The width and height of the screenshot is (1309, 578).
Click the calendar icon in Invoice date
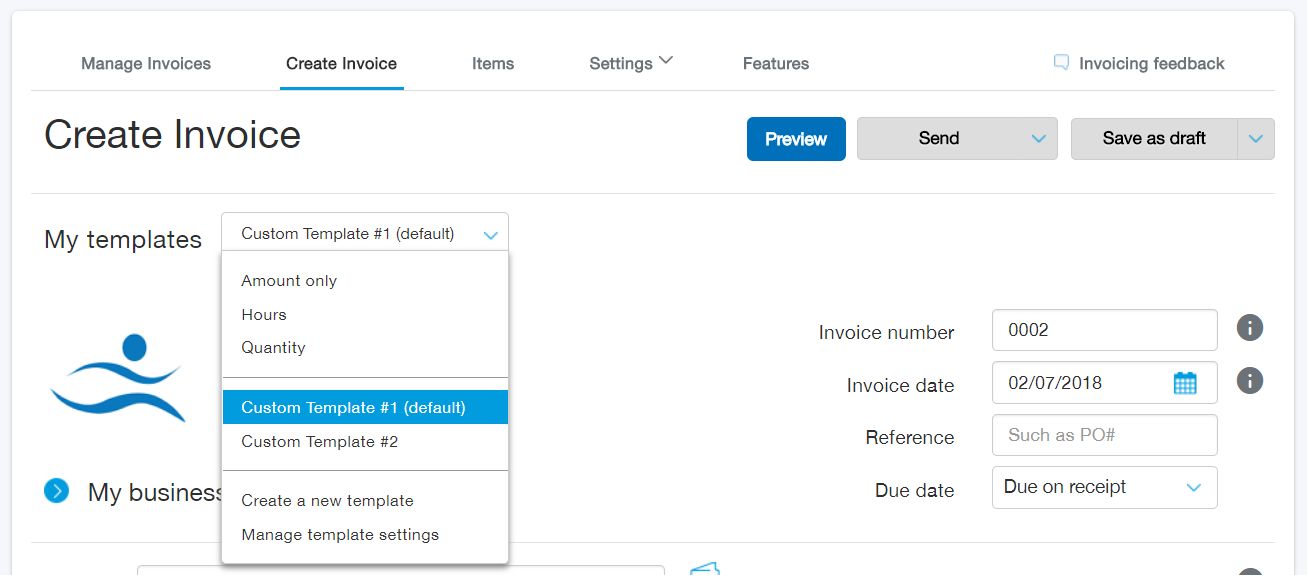tap(1184, 383)
